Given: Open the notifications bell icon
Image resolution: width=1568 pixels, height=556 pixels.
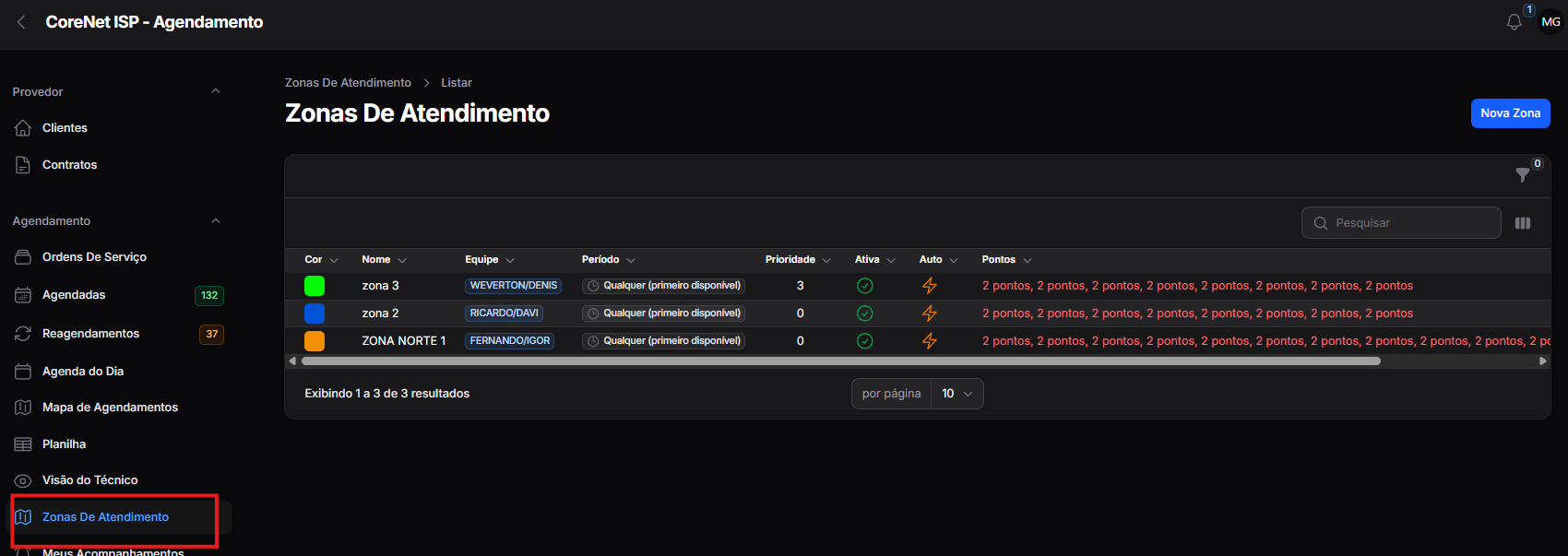Looking at the screenshot, I should click(1514, 22).
